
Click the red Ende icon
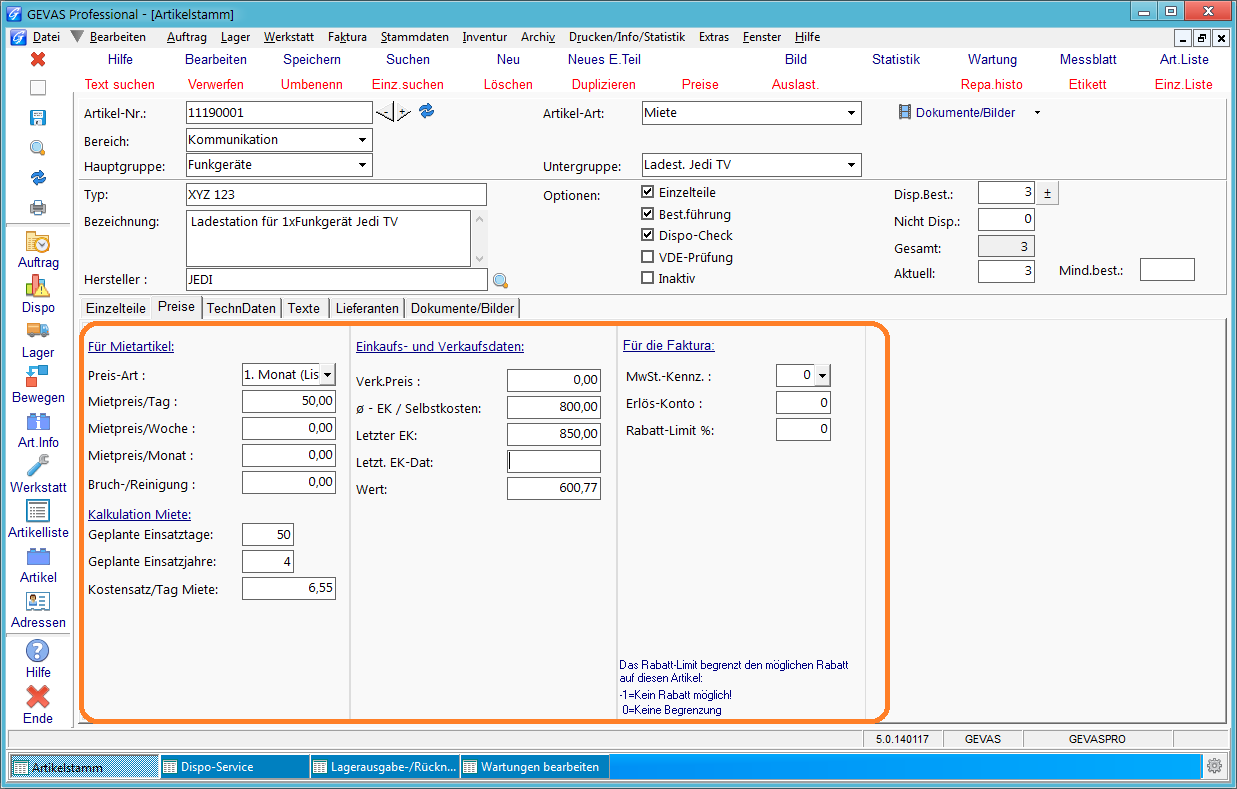[38, 696]
